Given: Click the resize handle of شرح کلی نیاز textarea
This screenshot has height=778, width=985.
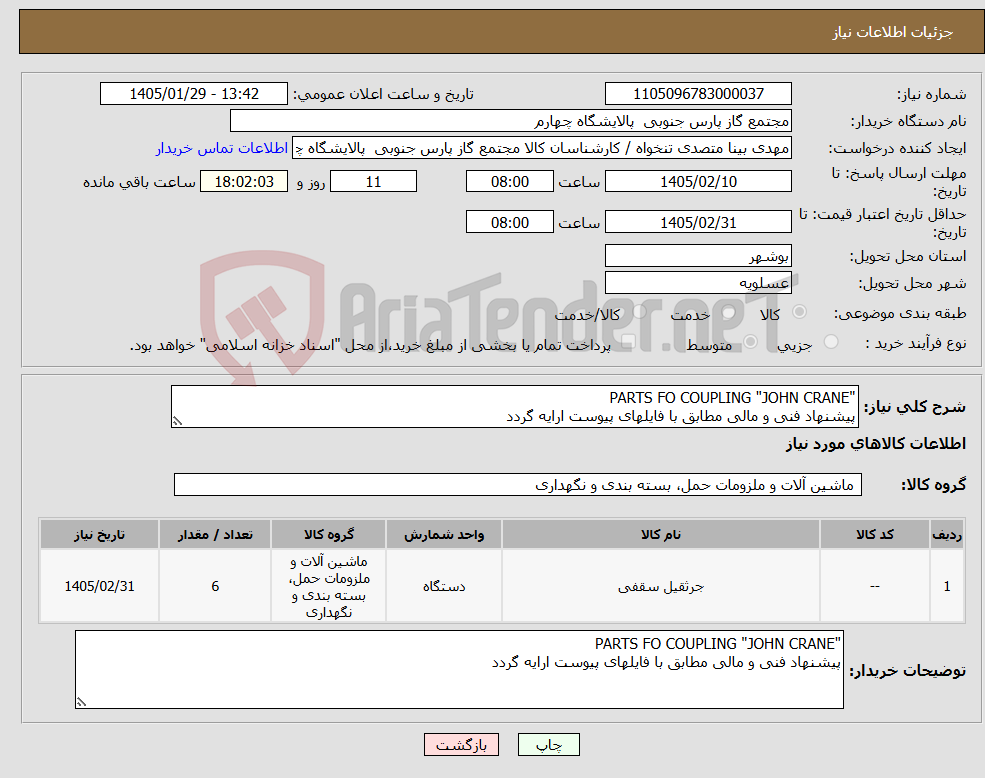Looking at the screenshot, I should coord(177,422).
